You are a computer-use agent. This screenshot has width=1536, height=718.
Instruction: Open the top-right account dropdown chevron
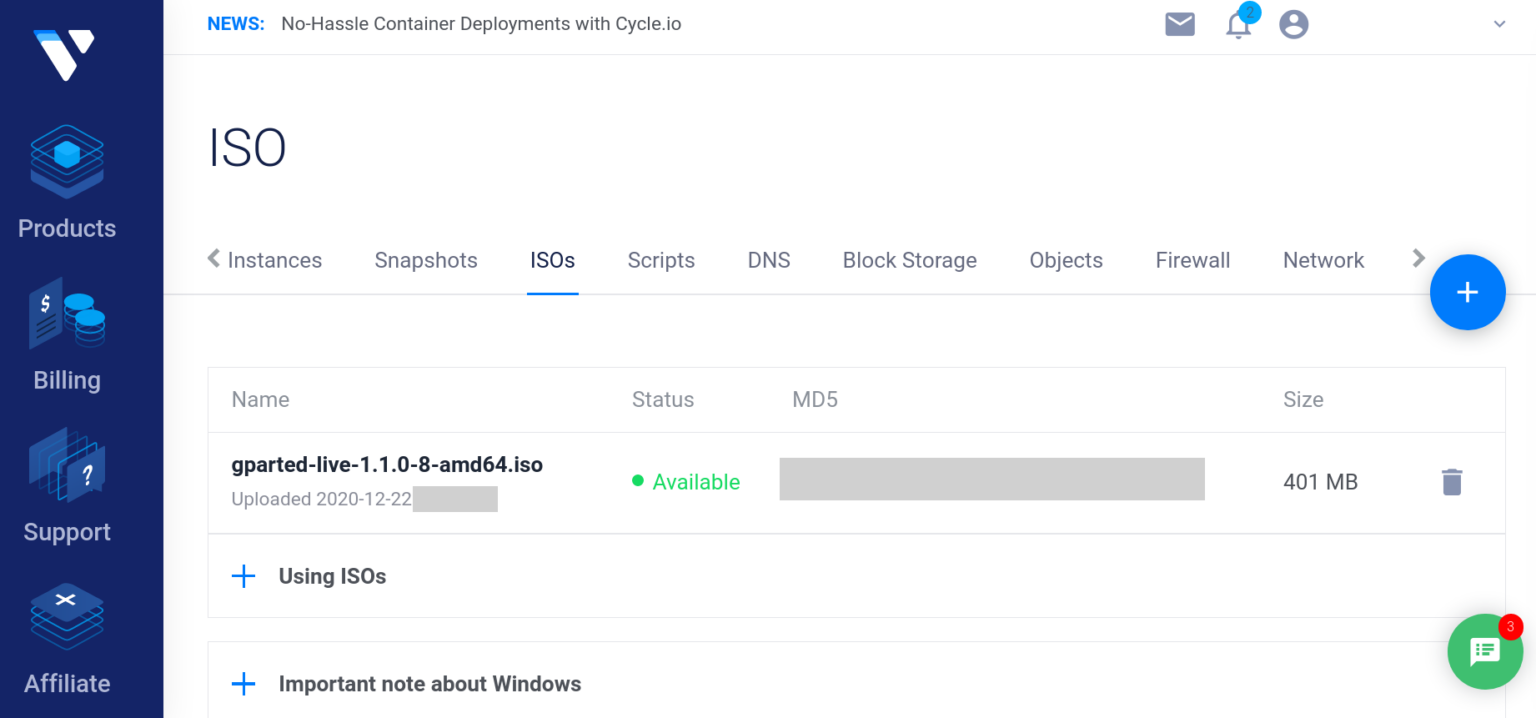(1499, 24)
